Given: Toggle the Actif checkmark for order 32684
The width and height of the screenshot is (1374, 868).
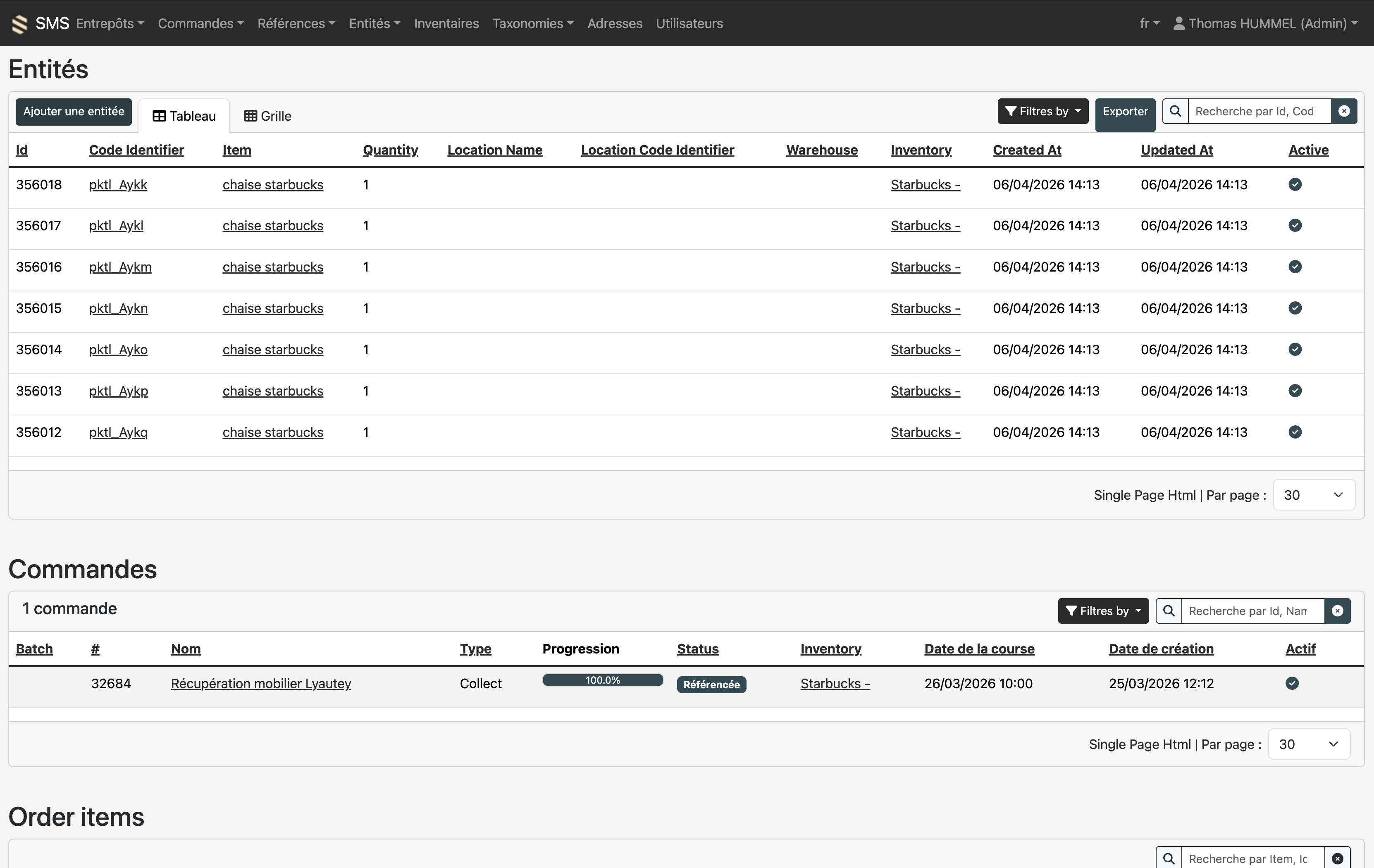Looking at the screenshot, I should (x=1293, y=683).
